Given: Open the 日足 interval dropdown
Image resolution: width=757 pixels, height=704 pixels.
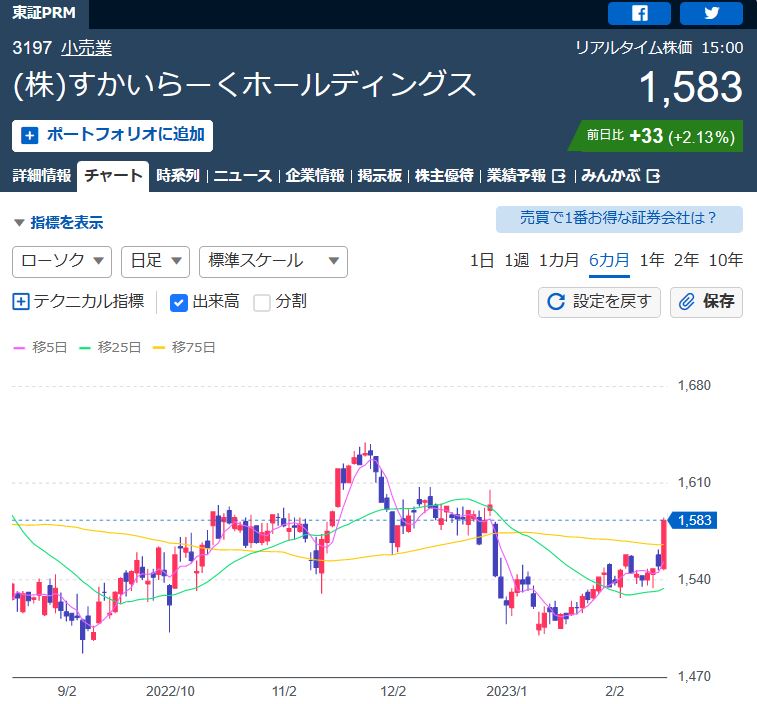Looking at the screenshot, I should click(155, 262).
